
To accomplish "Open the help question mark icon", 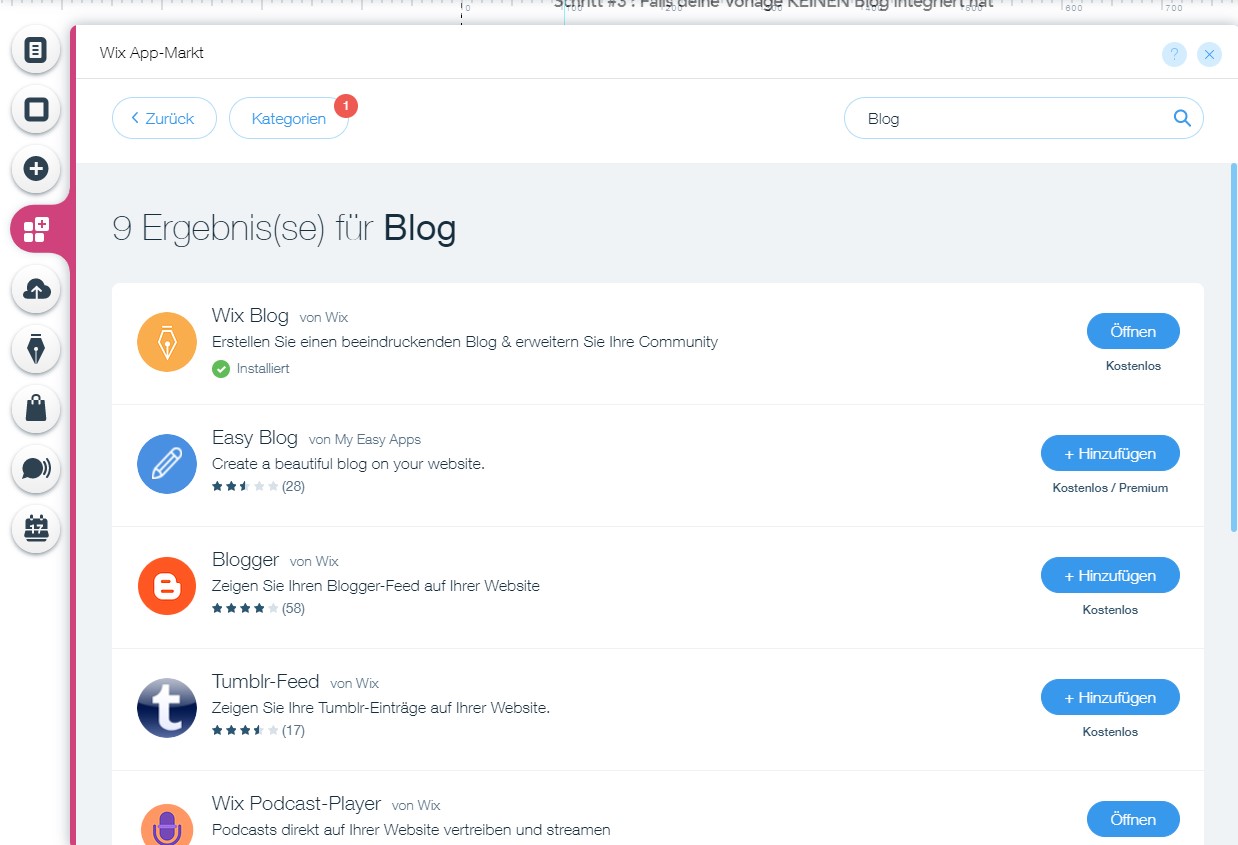I will pyautogui.click(x=1173, y=54).
